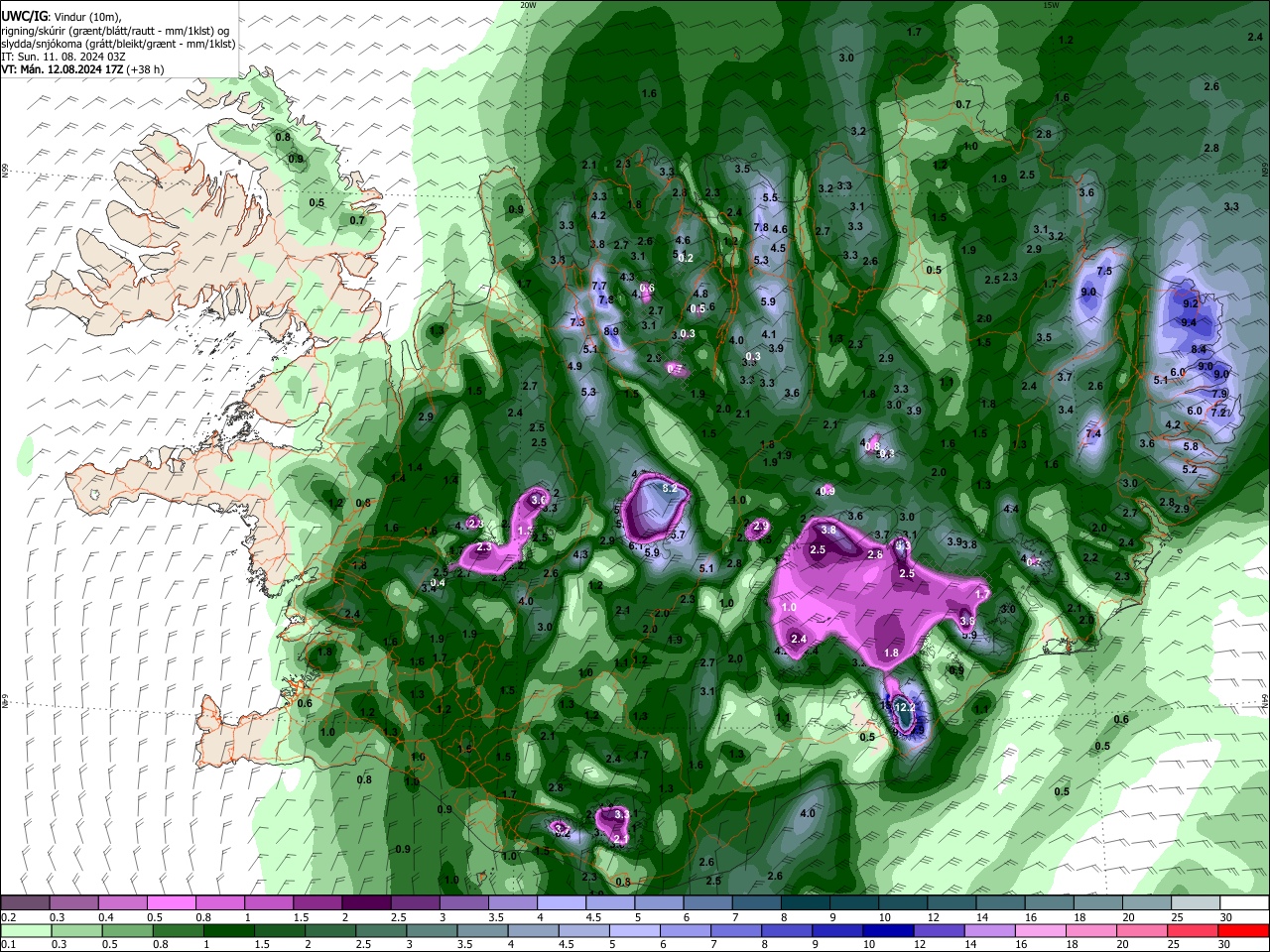Click the 0.1 label of the lower legend

[x=8, y=944]
